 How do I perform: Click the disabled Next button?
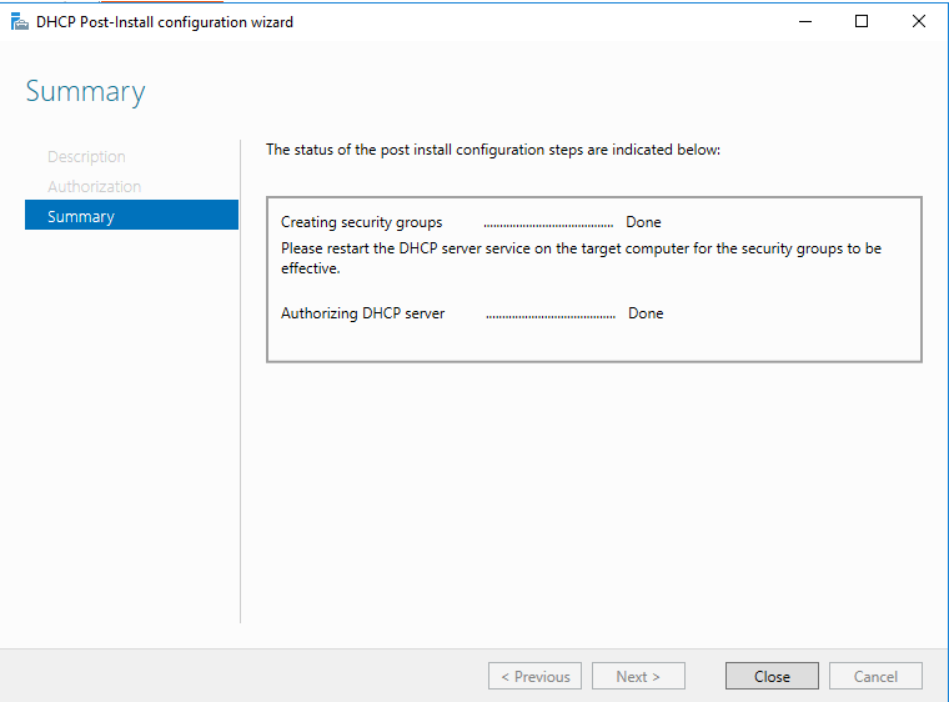(x=638, y=676)
